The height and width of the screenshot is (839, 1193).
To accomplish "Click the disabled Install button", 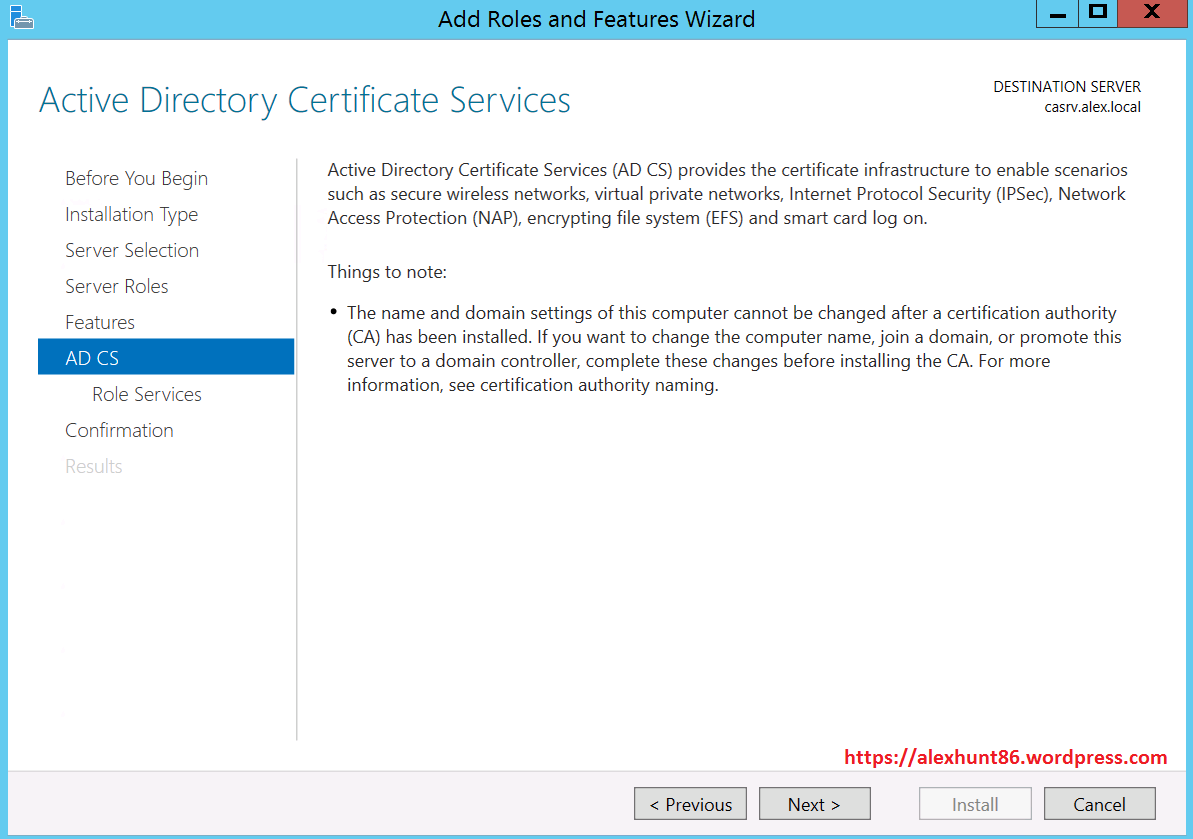I will (x=974, y=804).
